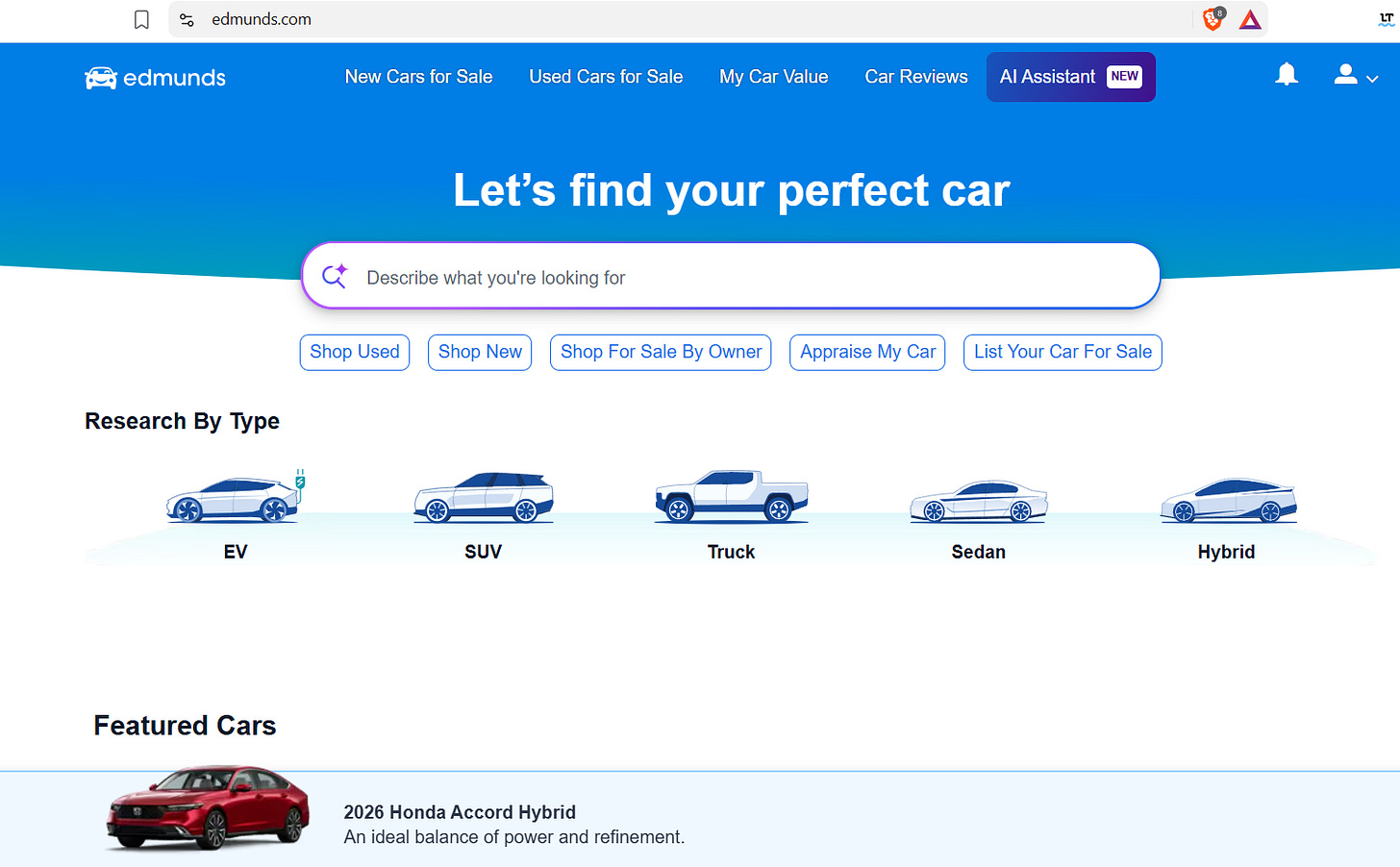Click the Brave Rewards triangle icon
This screenshot has width=1400, height=867.
(x=1250, y=19)
